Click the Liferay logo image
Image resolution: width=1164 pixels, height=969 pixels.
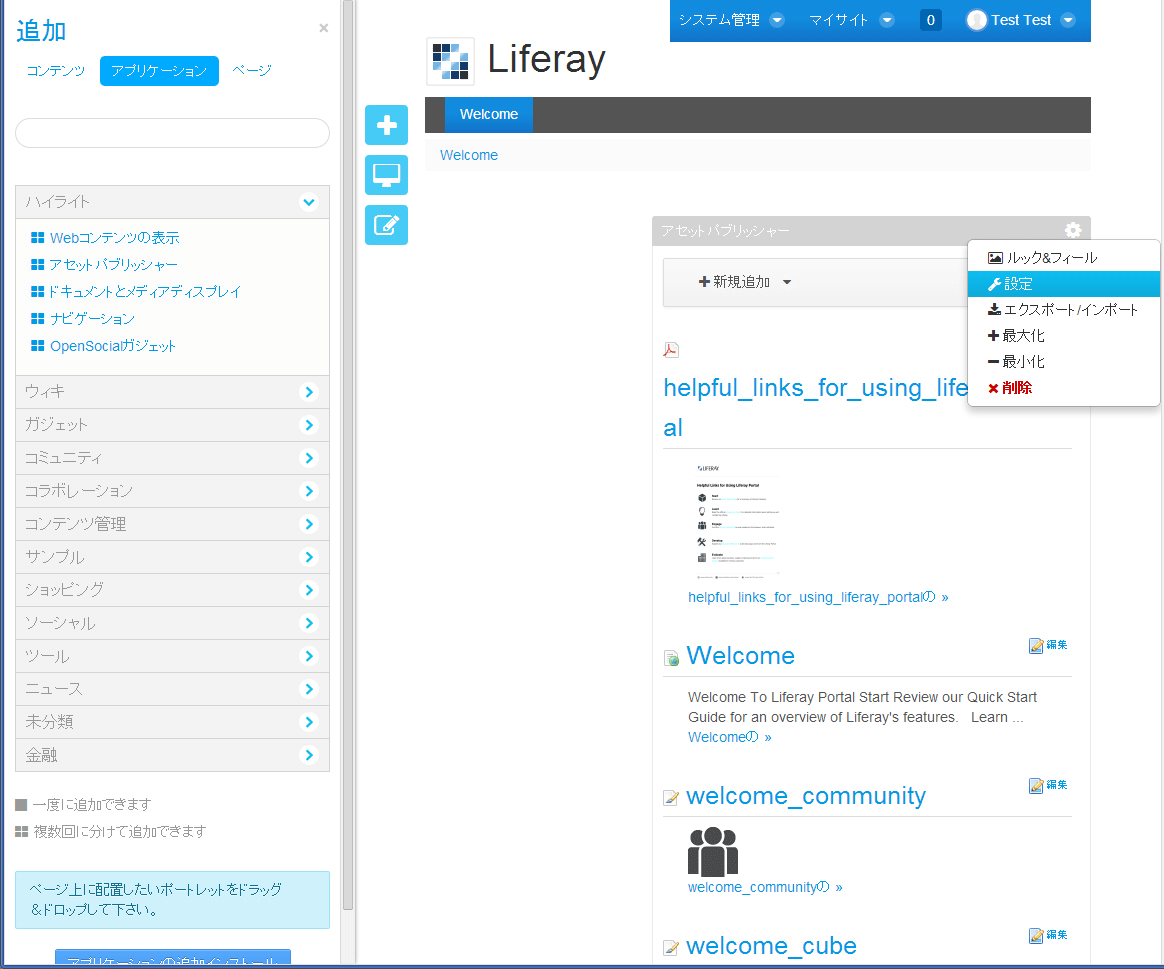(450, 61)
